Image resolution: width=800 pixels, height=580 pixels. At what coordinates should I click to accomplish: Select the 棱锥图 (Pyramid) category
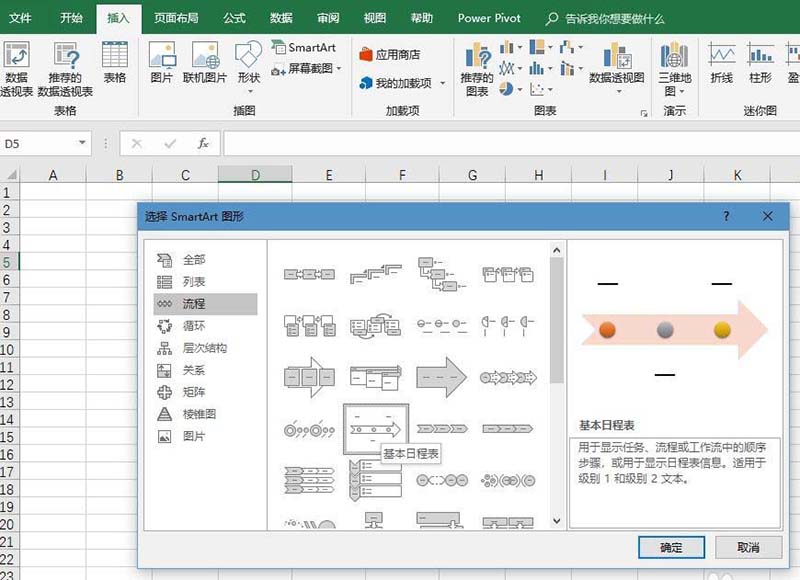[x=206, y=414]
